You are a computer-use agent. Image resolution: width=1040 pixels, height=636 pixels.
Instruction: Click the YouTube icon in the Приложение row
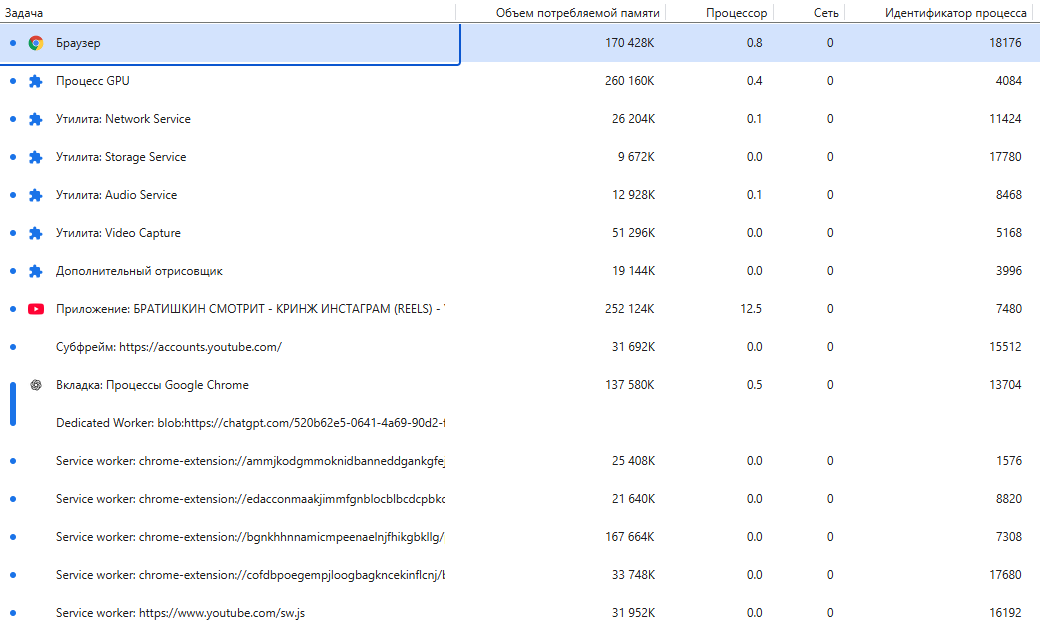point(36,309)
